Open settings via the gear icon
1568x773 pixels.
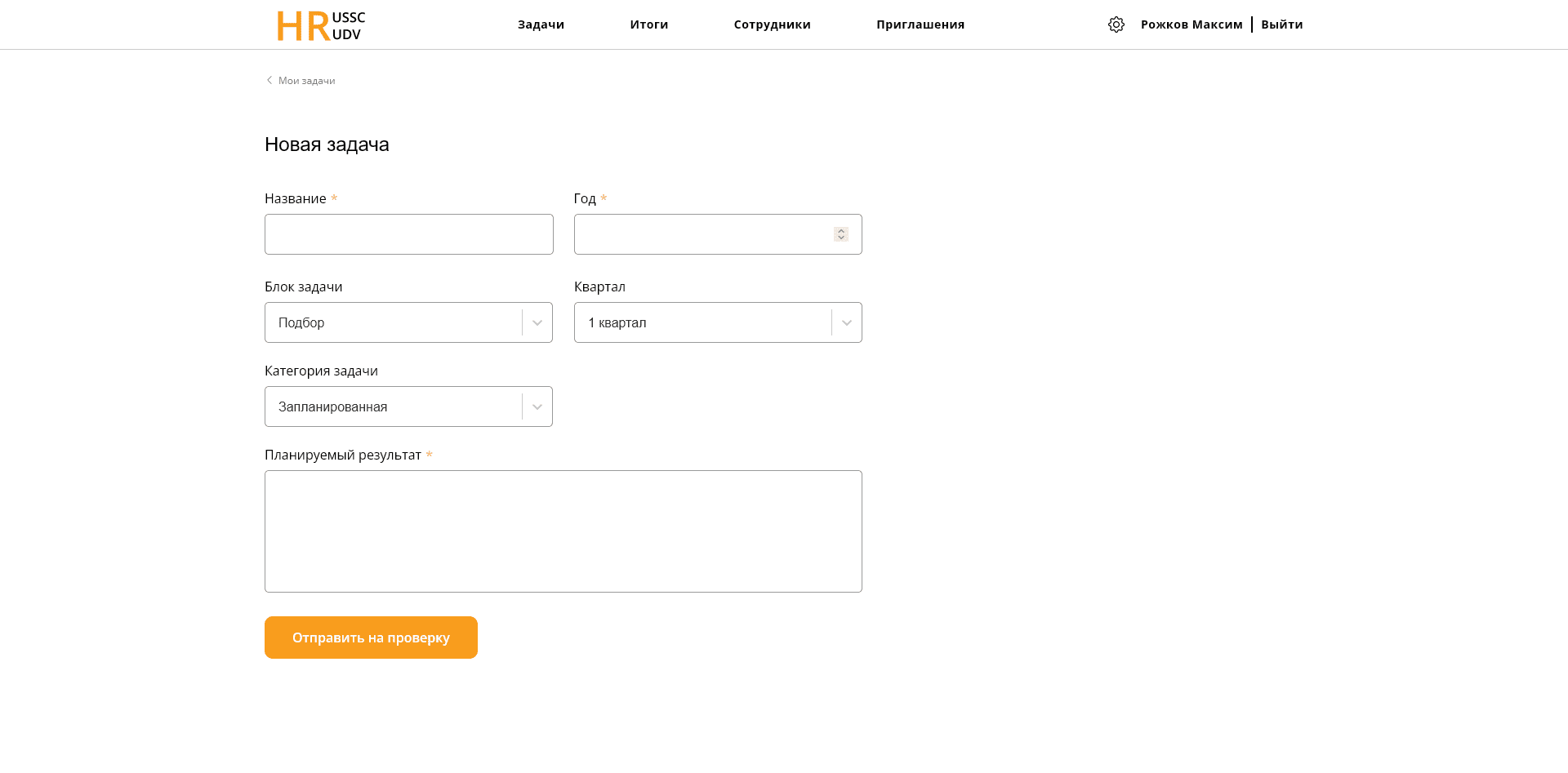click(x=1116, y=24)
